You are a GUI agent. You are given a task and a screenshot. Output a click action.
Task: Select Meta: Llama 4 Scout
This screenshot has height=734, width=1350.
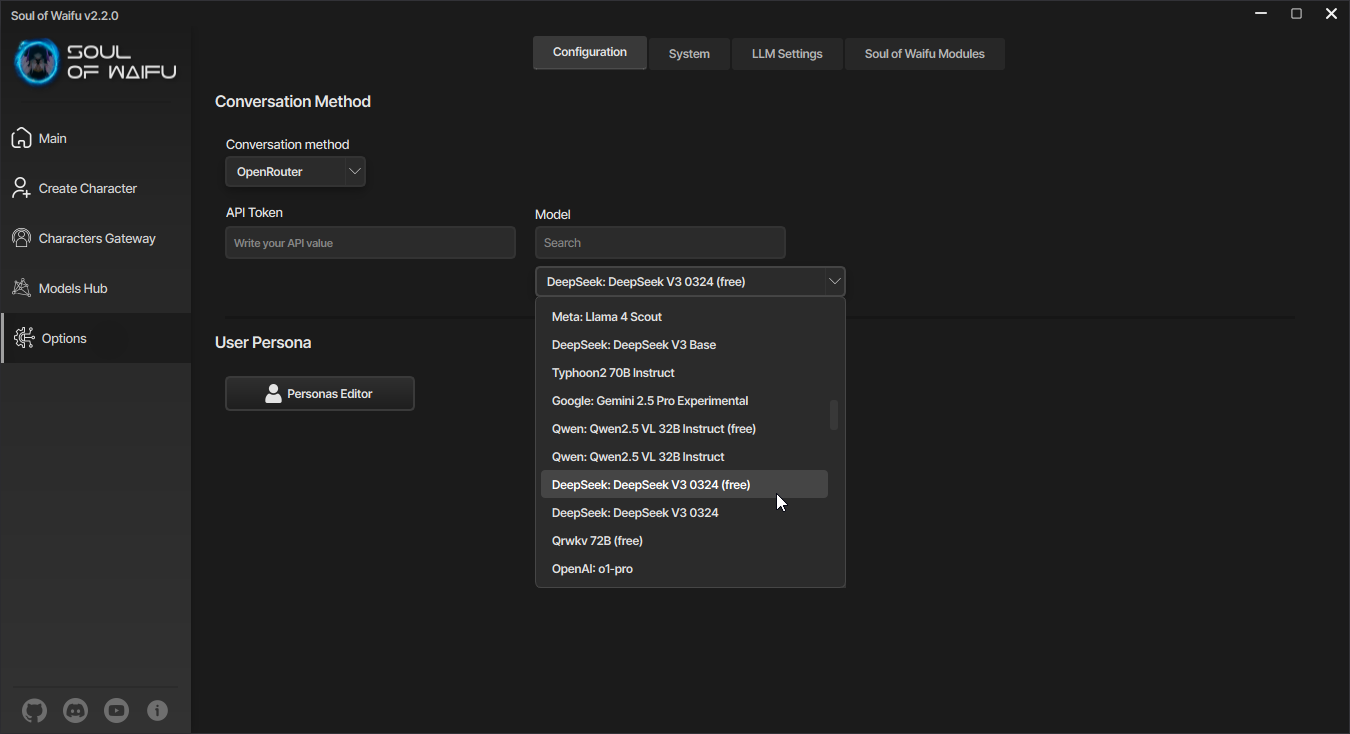coord(684,317)
